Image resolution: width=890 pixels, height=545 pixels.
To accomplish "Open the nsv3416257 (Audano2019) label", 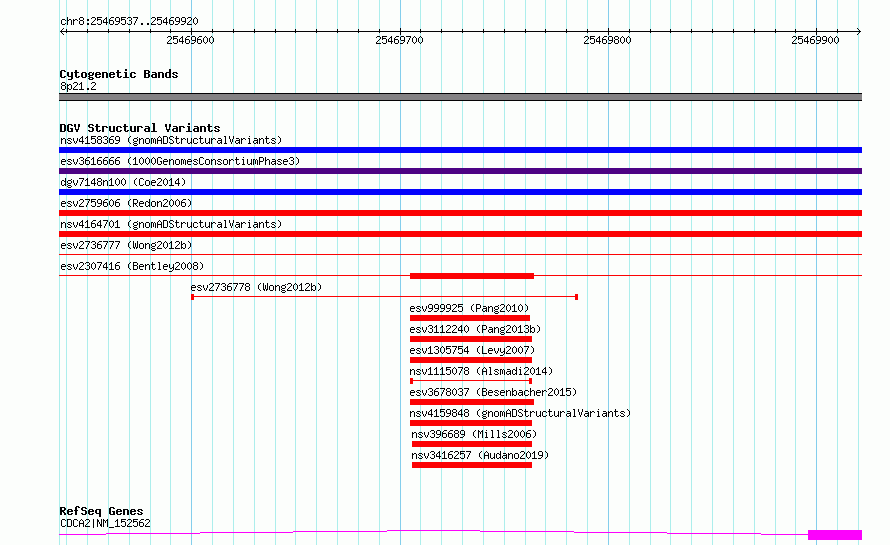I will [x=480, y=455].
